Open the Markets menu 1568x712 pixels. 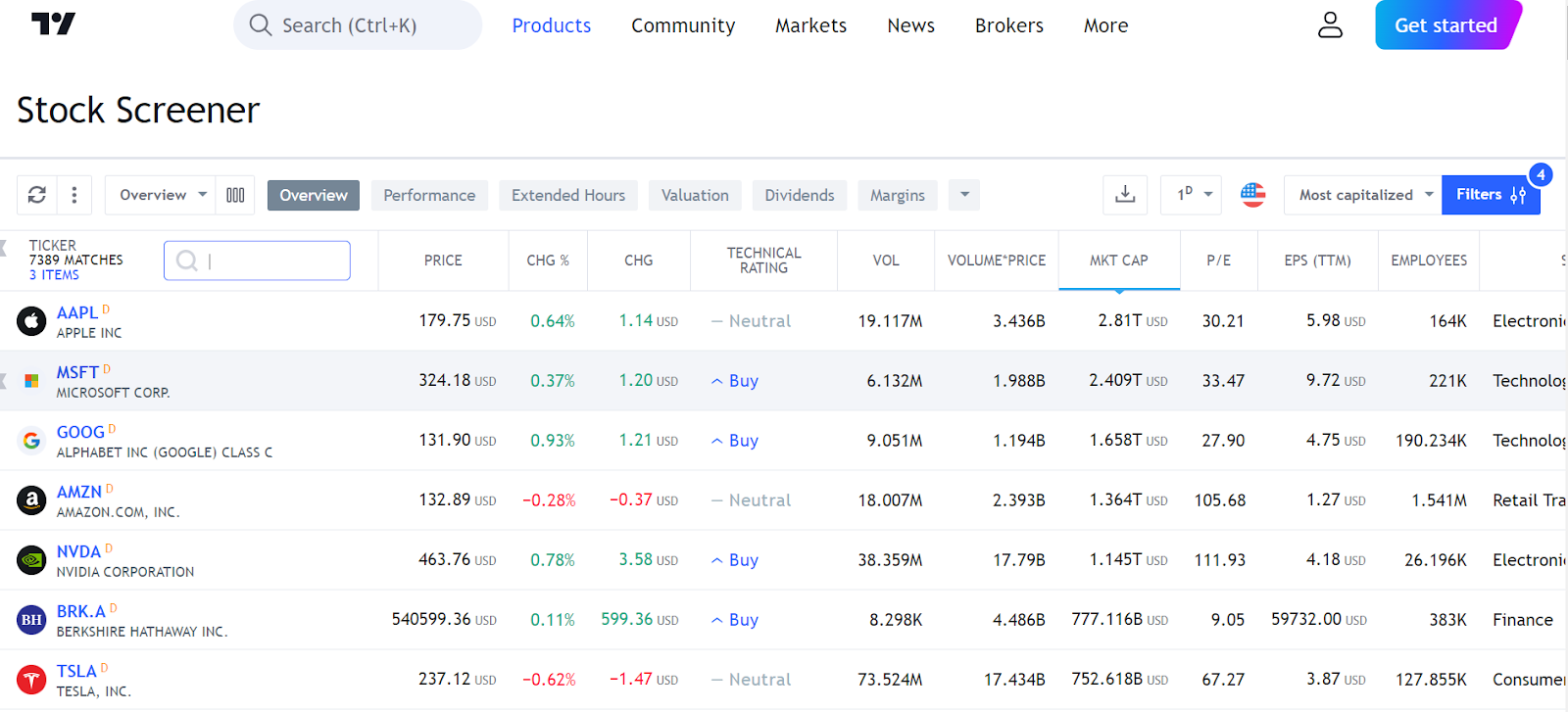tap(810, 25)
